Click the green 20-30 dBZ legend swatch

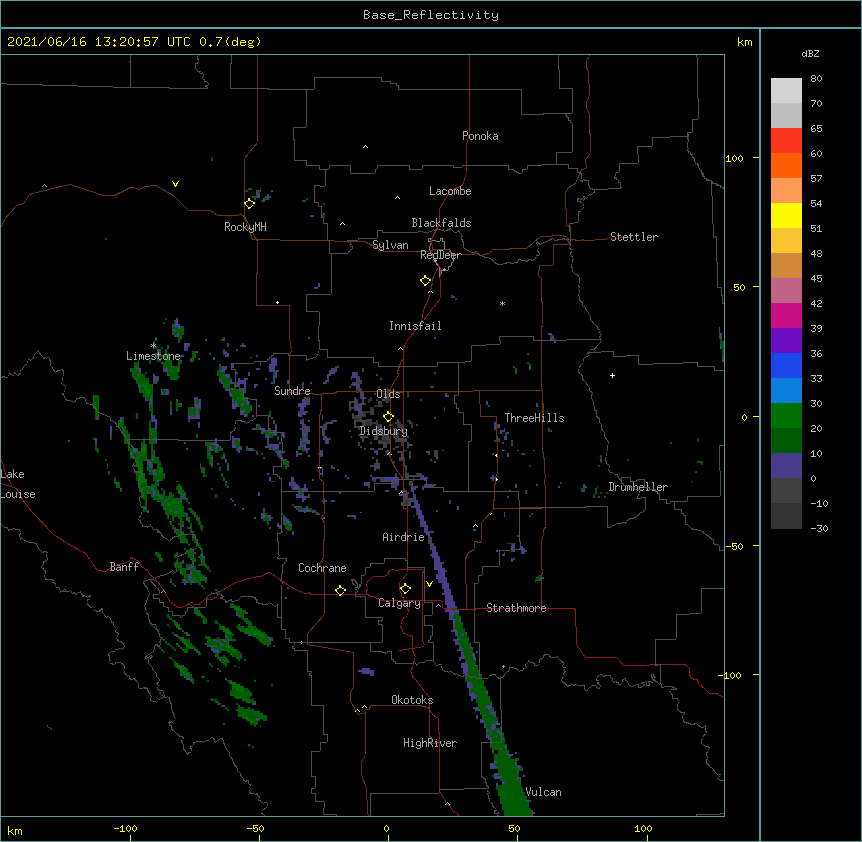click(786, 416)
